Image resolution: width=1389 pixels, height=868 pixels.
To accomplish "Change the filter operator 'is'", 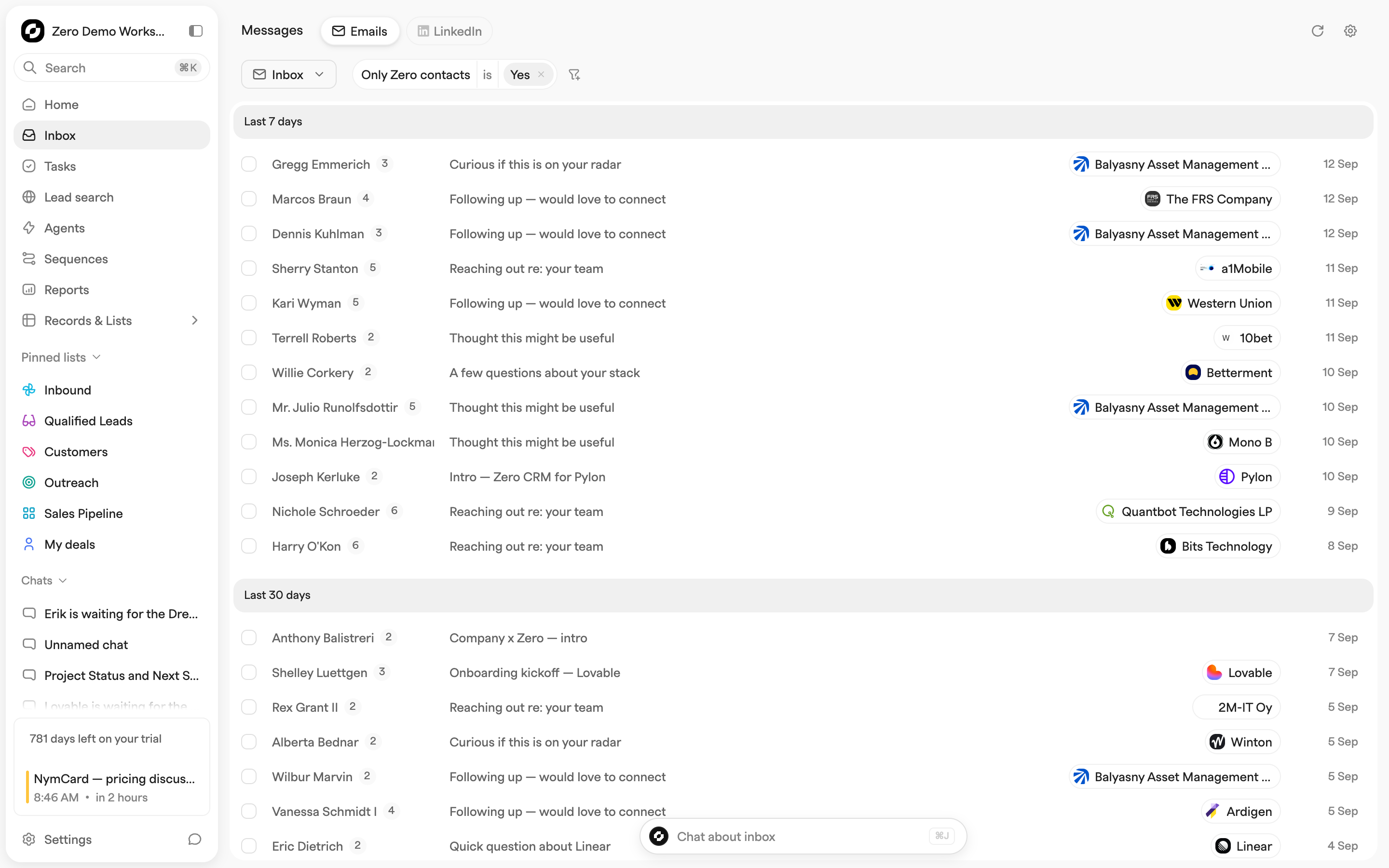I will click(x=487, y=75).
